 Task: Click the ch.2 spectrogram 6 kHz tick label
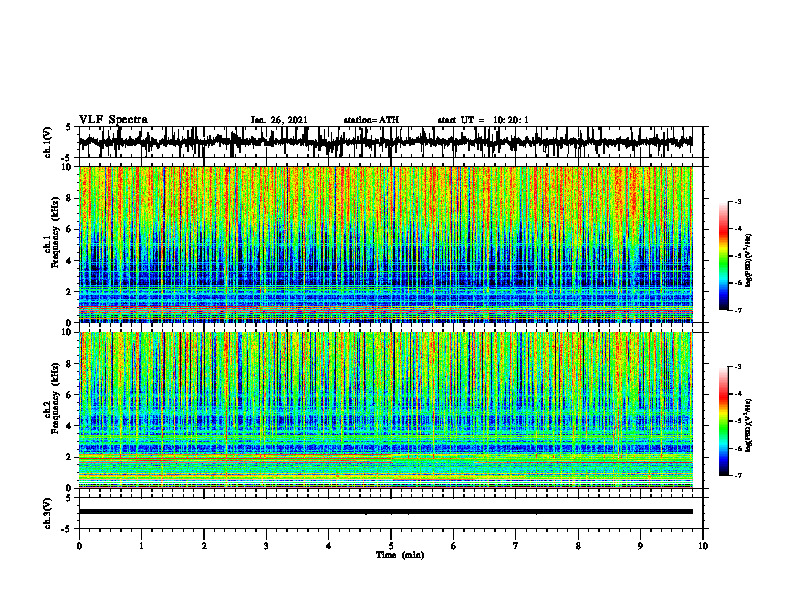coord(70,395)
